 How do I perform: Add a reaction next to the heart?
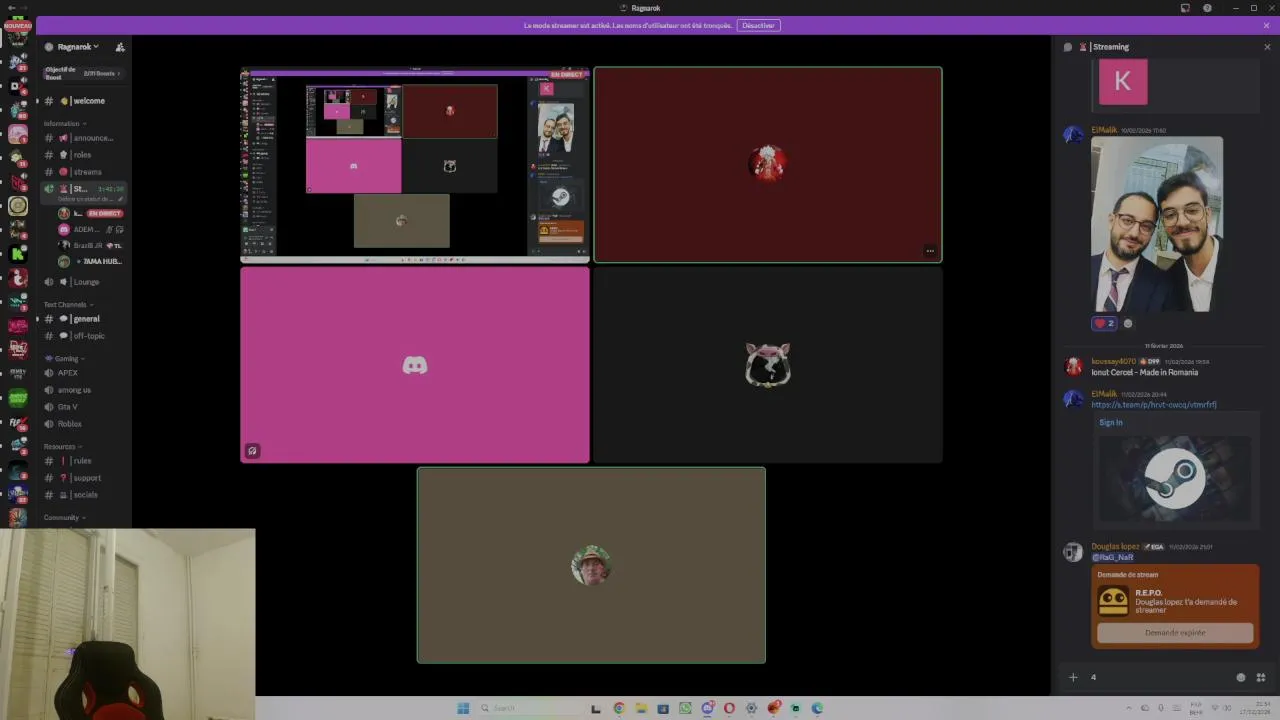pyautogui.click(x=1128, y=323)
